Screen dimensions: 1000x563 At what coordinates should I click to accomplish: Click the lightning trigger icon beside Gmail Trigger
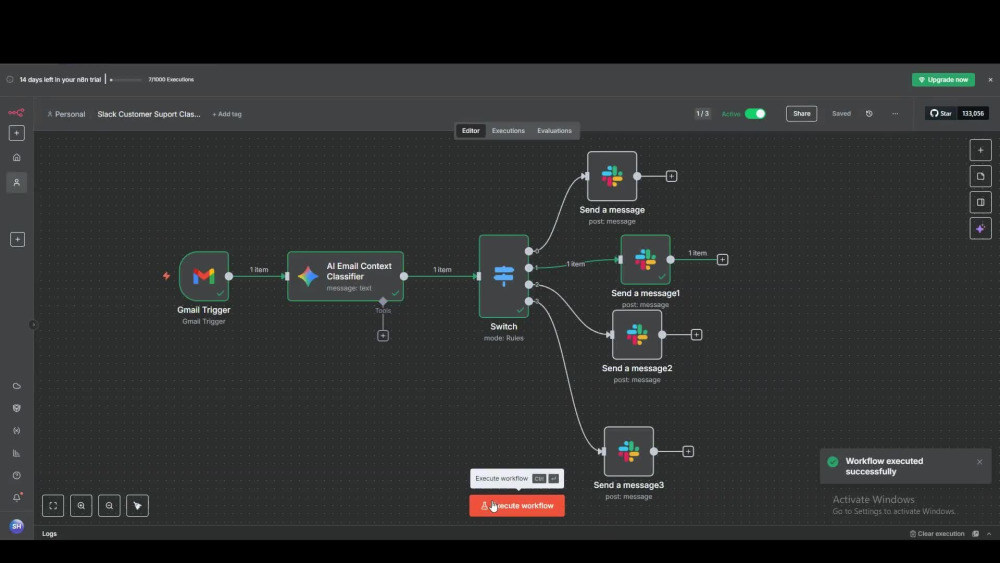pos(166,276)
